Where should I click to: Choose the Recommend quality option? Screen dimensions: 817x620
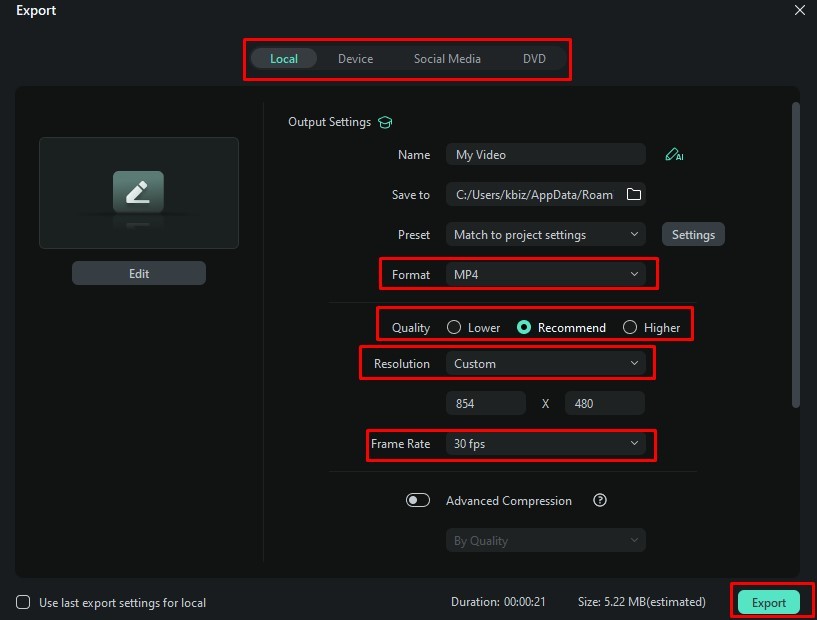coord(524,328)
